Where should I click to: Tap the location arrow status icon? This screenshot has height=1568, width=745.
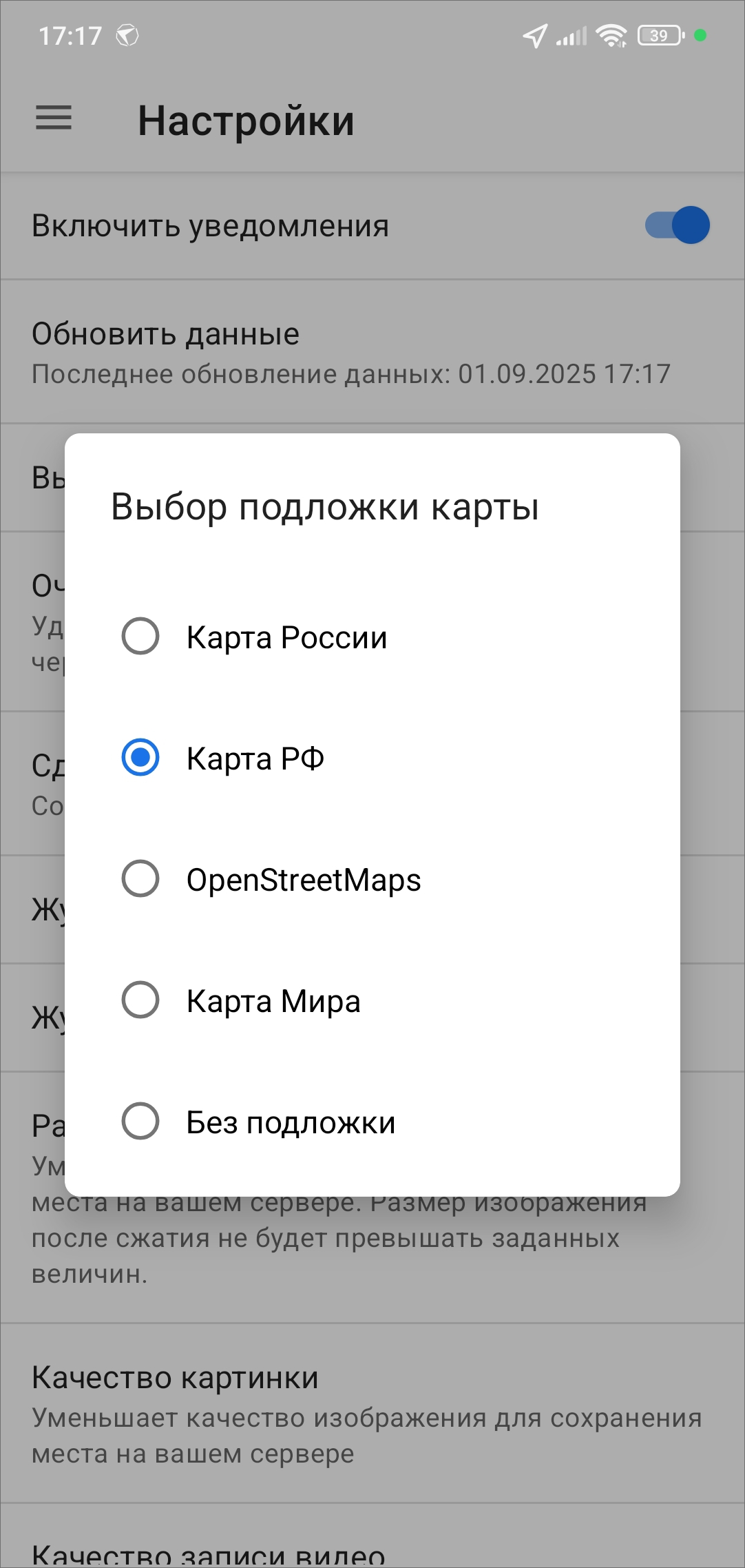click(x=534, y=36)
